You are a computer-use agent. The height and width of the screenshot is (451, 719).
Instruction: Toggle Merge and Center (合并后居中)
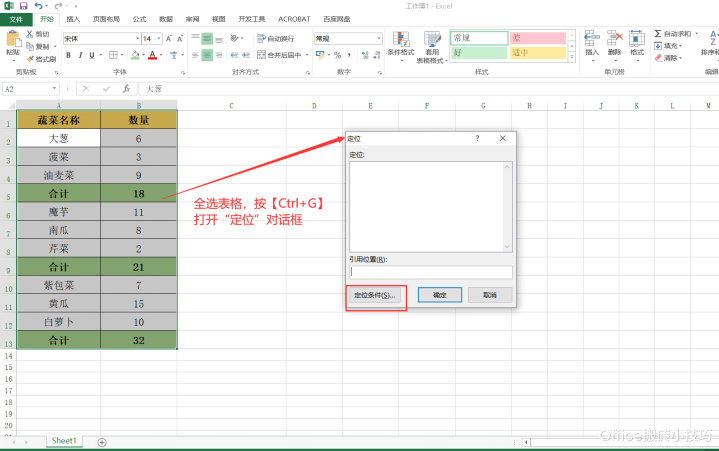point(279,55)
